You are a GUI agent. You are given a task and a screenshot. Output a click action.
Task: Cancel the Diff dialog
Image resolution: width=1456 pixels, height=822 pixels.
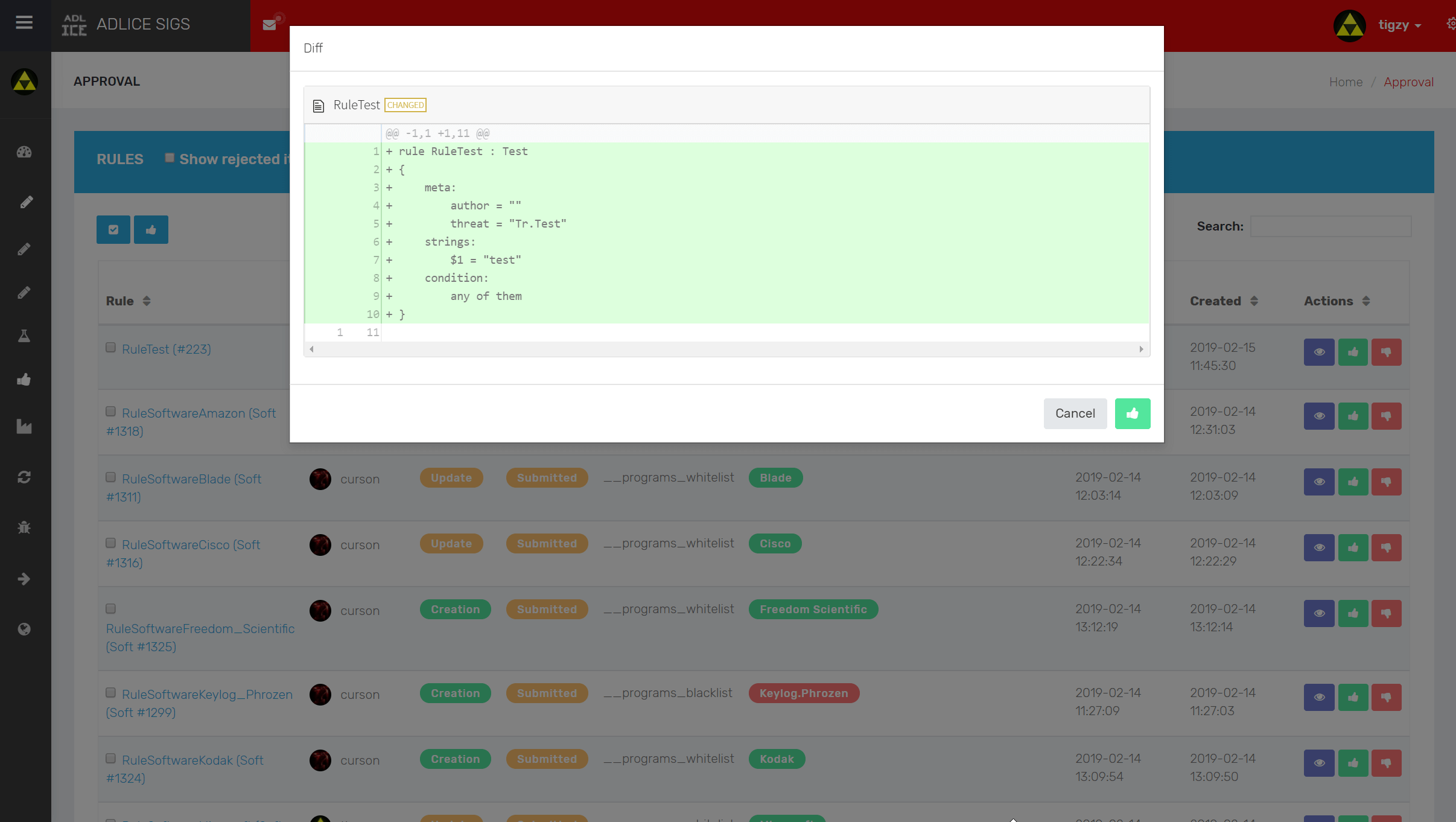[x=1075, y=413]
